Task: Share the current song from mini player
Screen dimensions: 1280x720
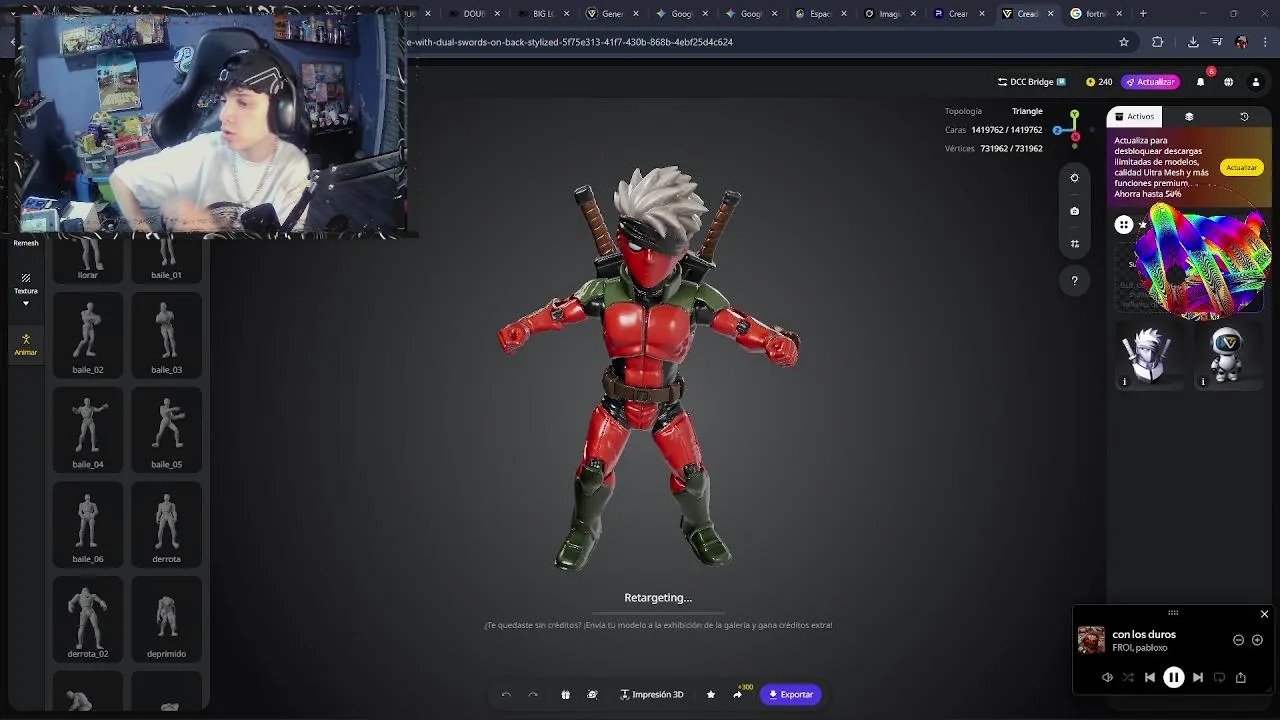Action: coord(1241,677)
